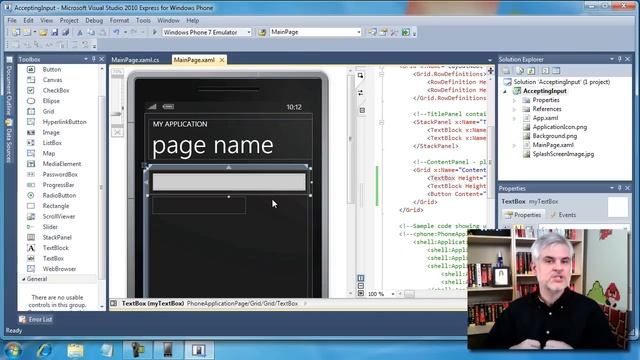The image size is (640, 360).
Task: Select the WebBrowser control in Toolbox
Action: (x=59, y=269)
